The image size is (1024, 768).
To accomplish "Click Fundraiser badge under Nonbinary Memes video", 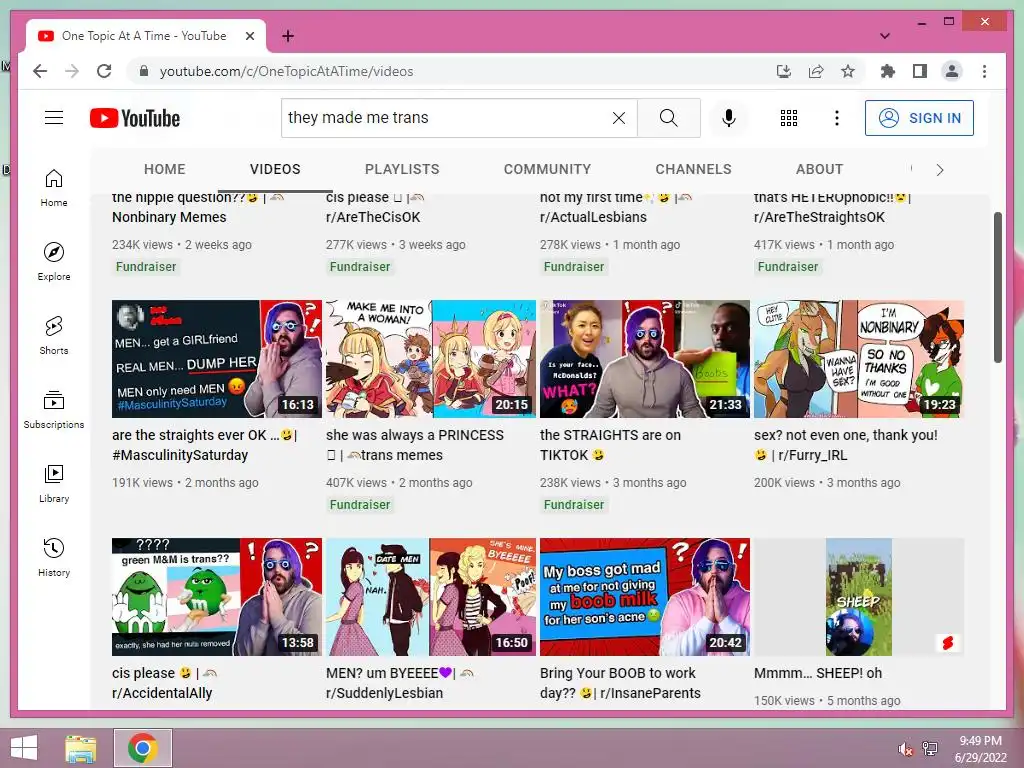I will tap(146, 266).
